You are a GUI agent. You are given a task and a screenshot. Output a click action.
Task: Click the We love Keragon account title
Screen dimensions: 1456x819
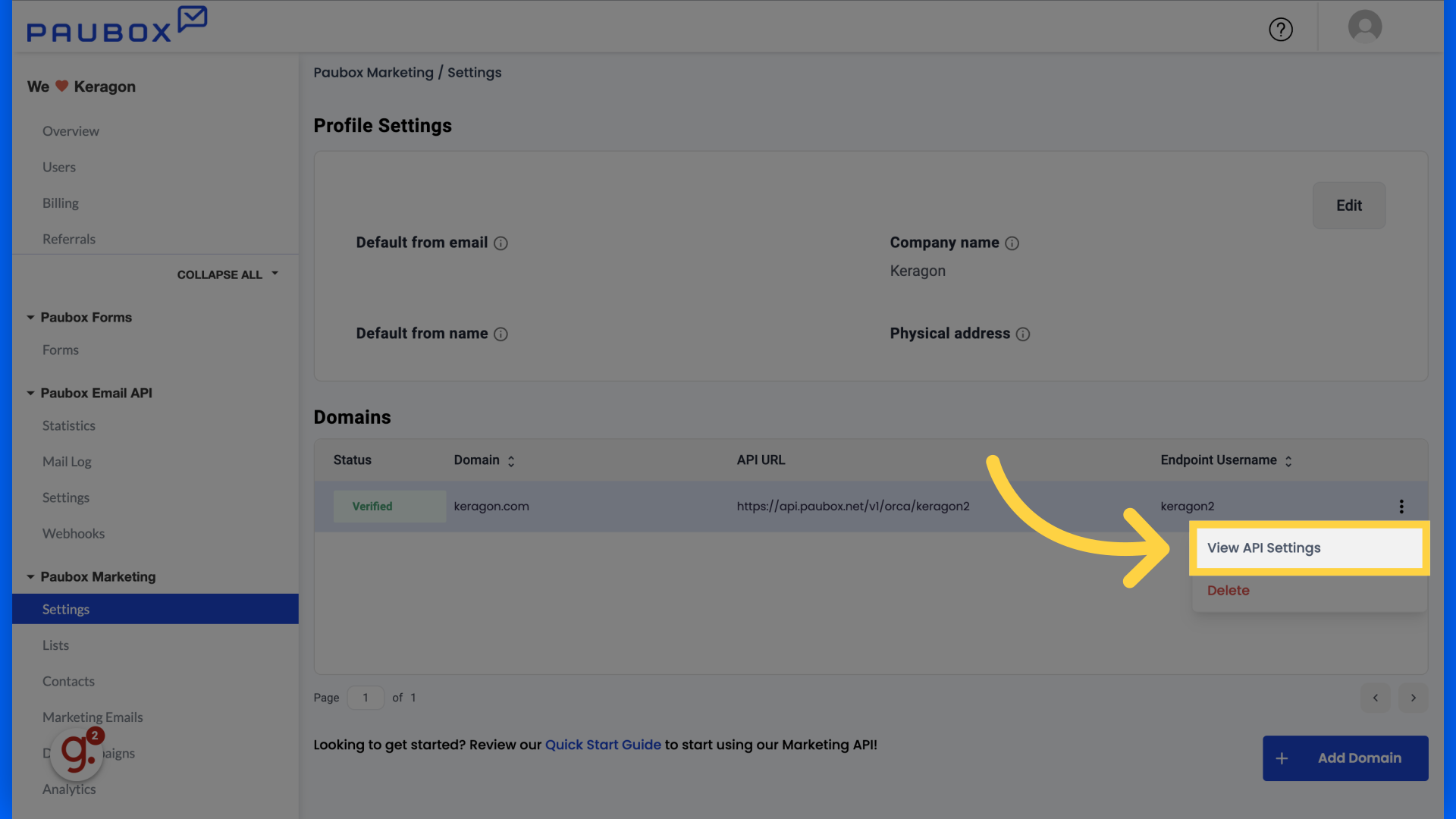pos(81,87)
